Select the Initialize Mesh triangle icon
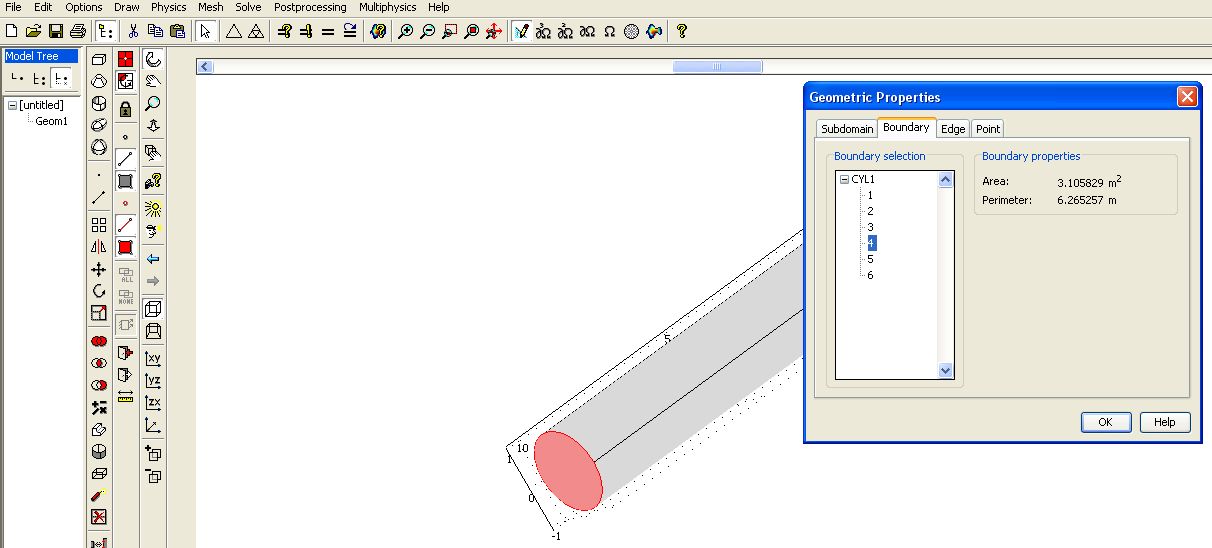This screenshot has height=548, width=1212. click(x=233, y=31)
